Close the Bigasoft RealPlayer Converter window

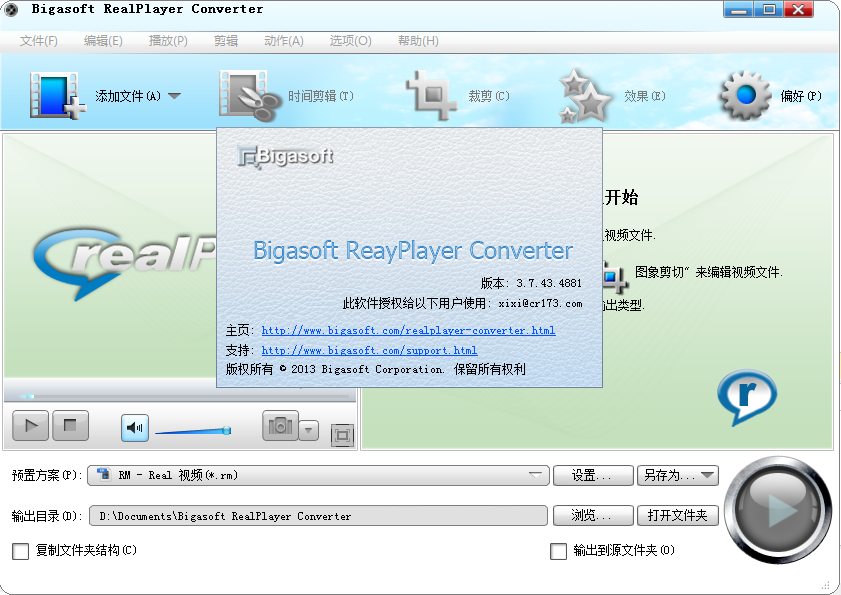click(x=799, y=10)
